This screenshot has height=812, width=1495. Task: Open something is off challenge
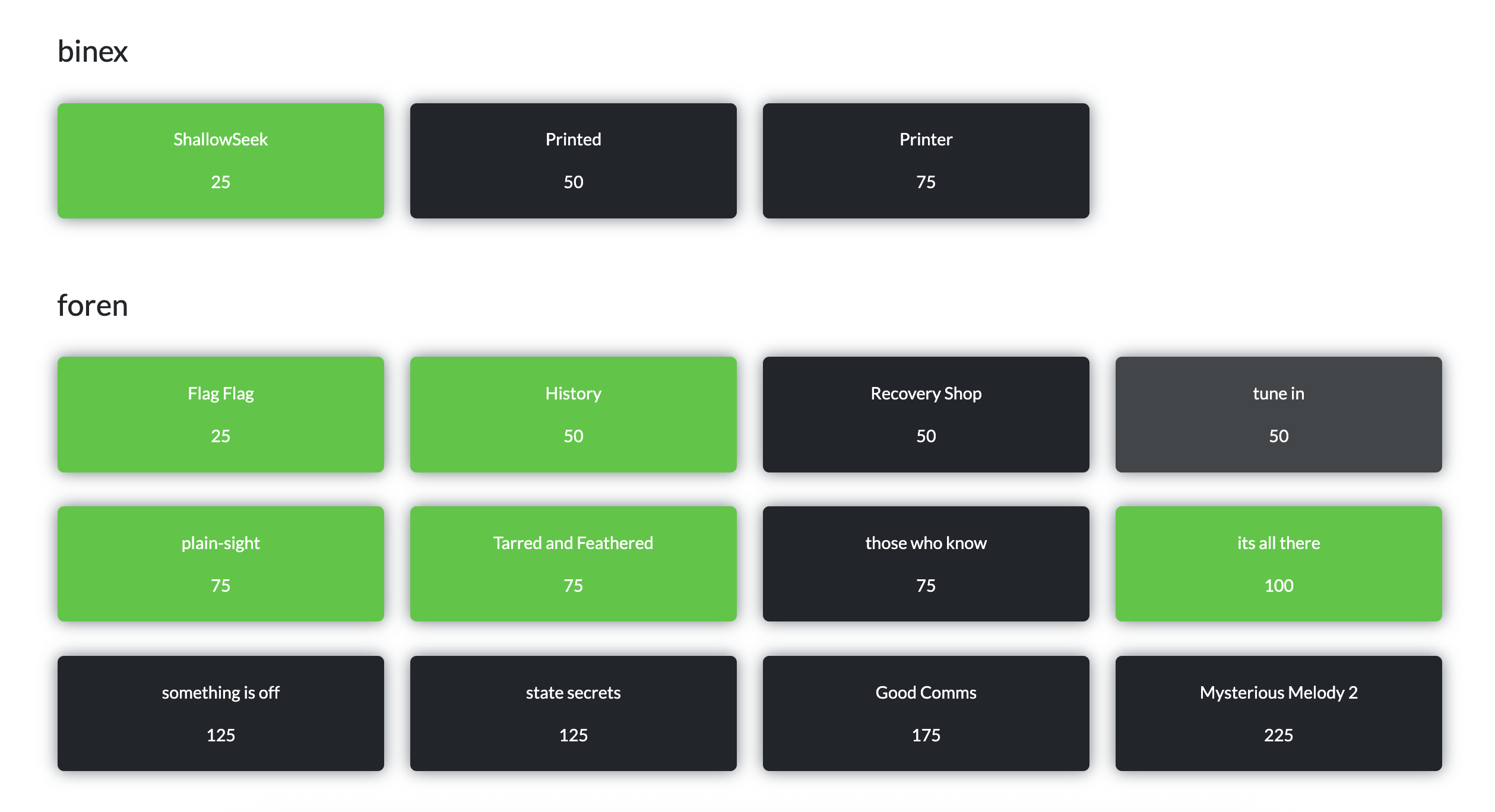click(220, 713)
